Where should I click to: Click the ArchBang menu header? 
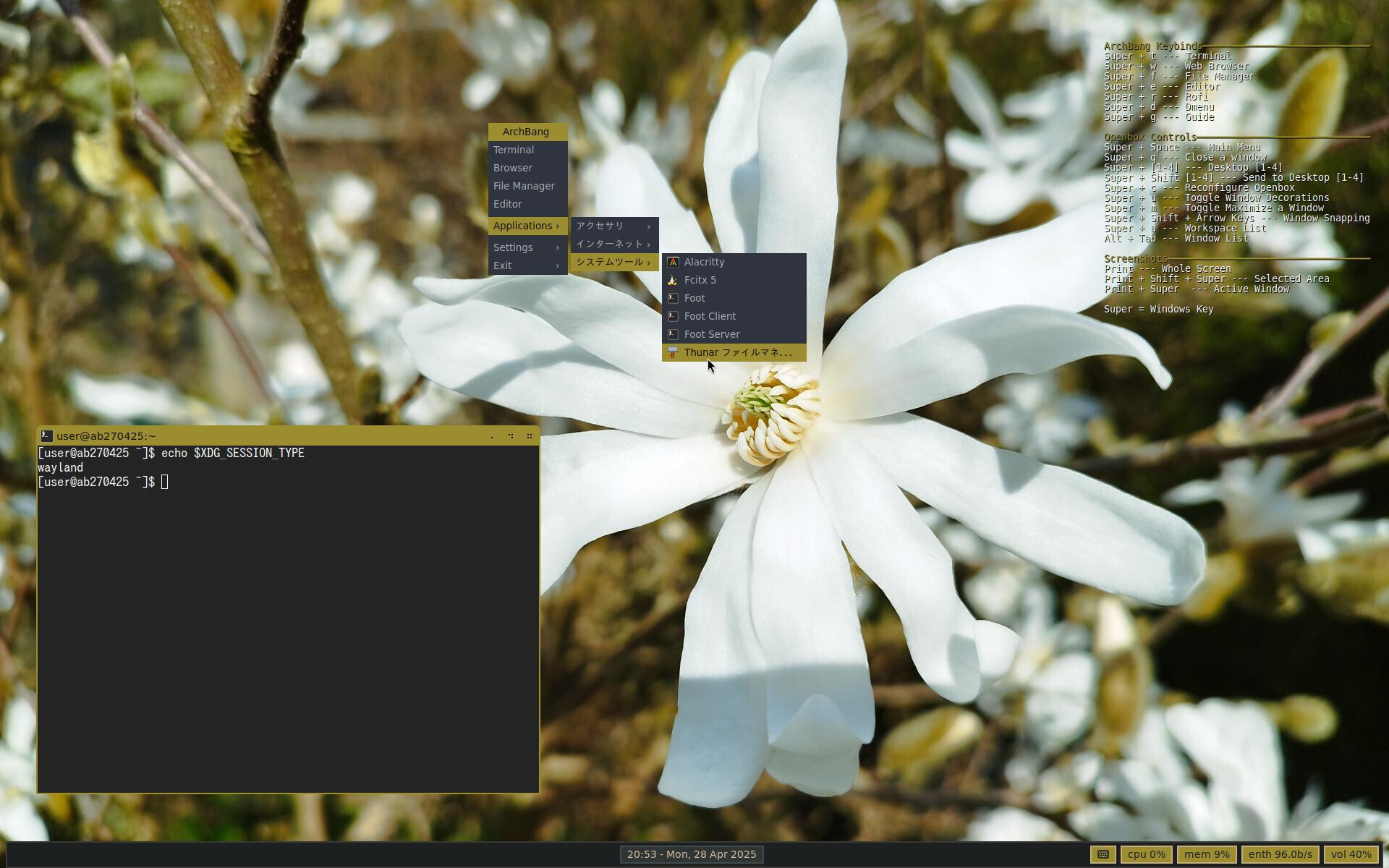pos(527,132)
